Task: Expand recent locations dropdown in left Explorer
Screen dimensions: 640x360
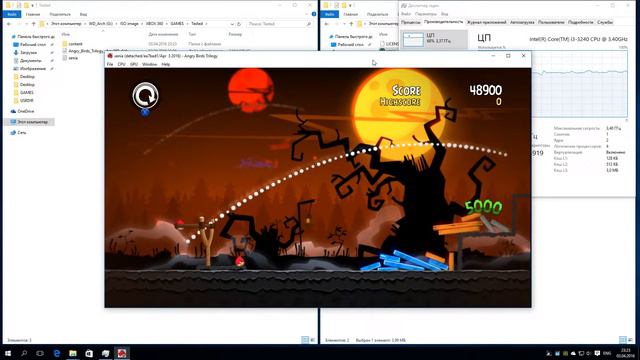Action: click(x=27, y=24)
